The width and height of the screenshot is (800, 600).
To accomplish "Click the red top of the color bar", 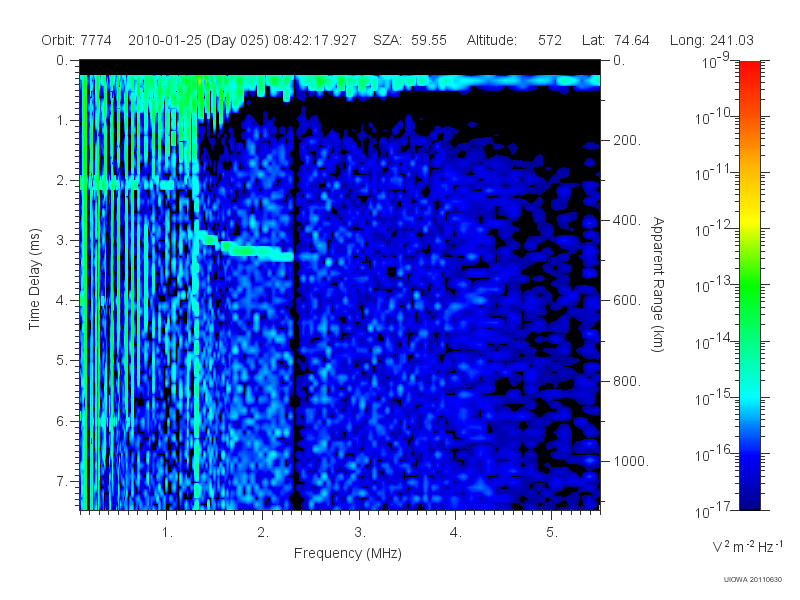I will click(749, 69).
